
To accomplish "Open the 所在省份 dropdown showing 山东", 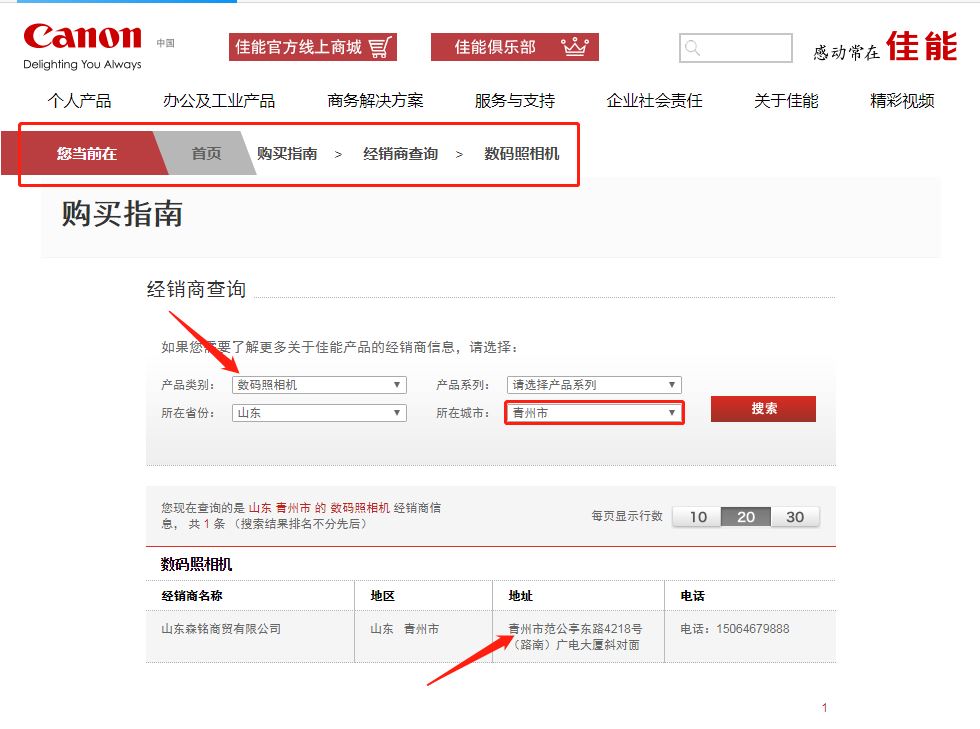I will [x=319, y=413].
